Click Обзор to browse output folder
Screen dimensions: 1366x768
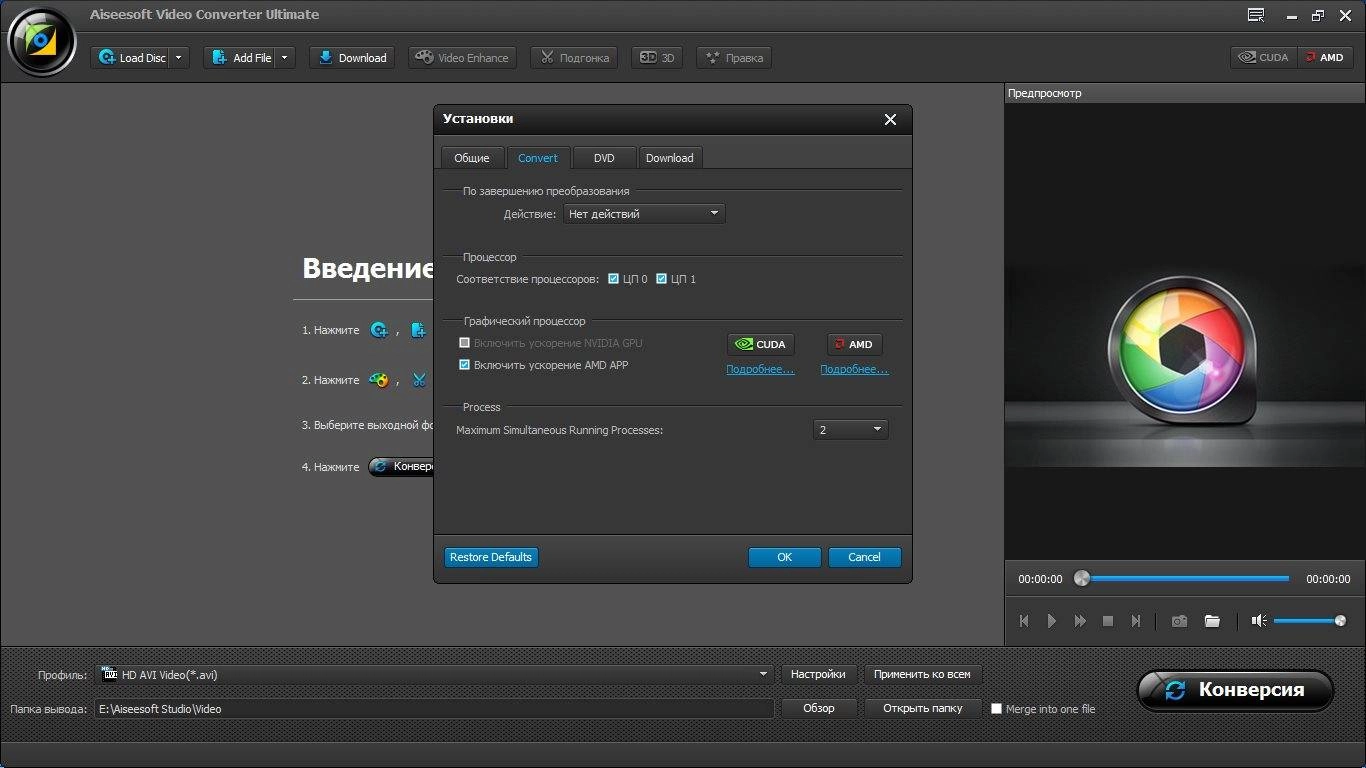818,708
